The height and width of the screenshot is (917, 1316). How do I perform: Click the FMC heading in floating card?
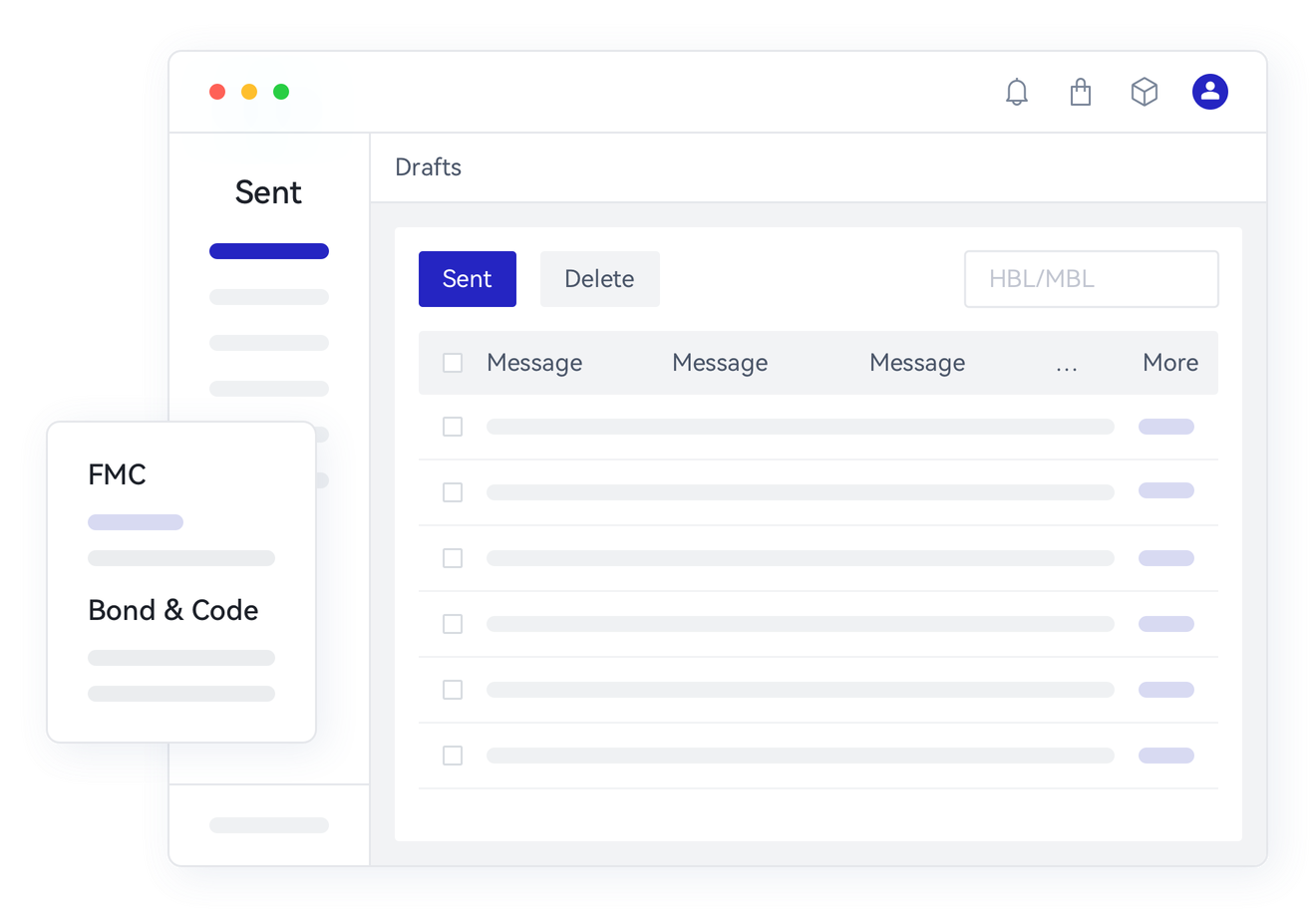pos(117,474)
